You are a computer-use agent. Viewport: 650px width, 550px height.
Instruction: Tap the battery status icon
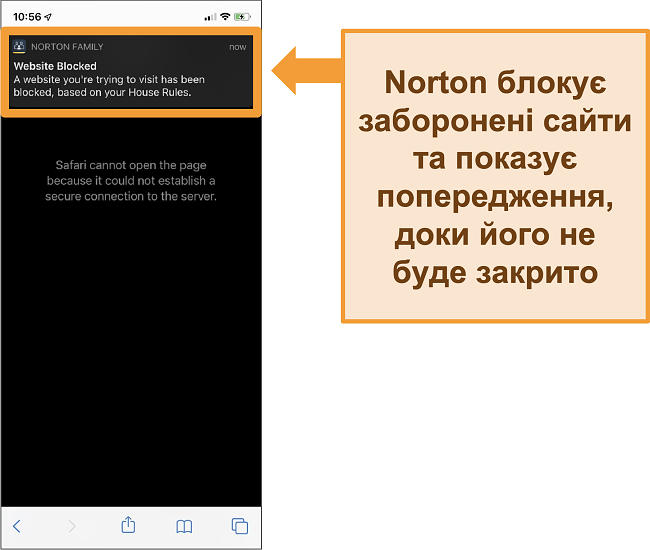242,17
